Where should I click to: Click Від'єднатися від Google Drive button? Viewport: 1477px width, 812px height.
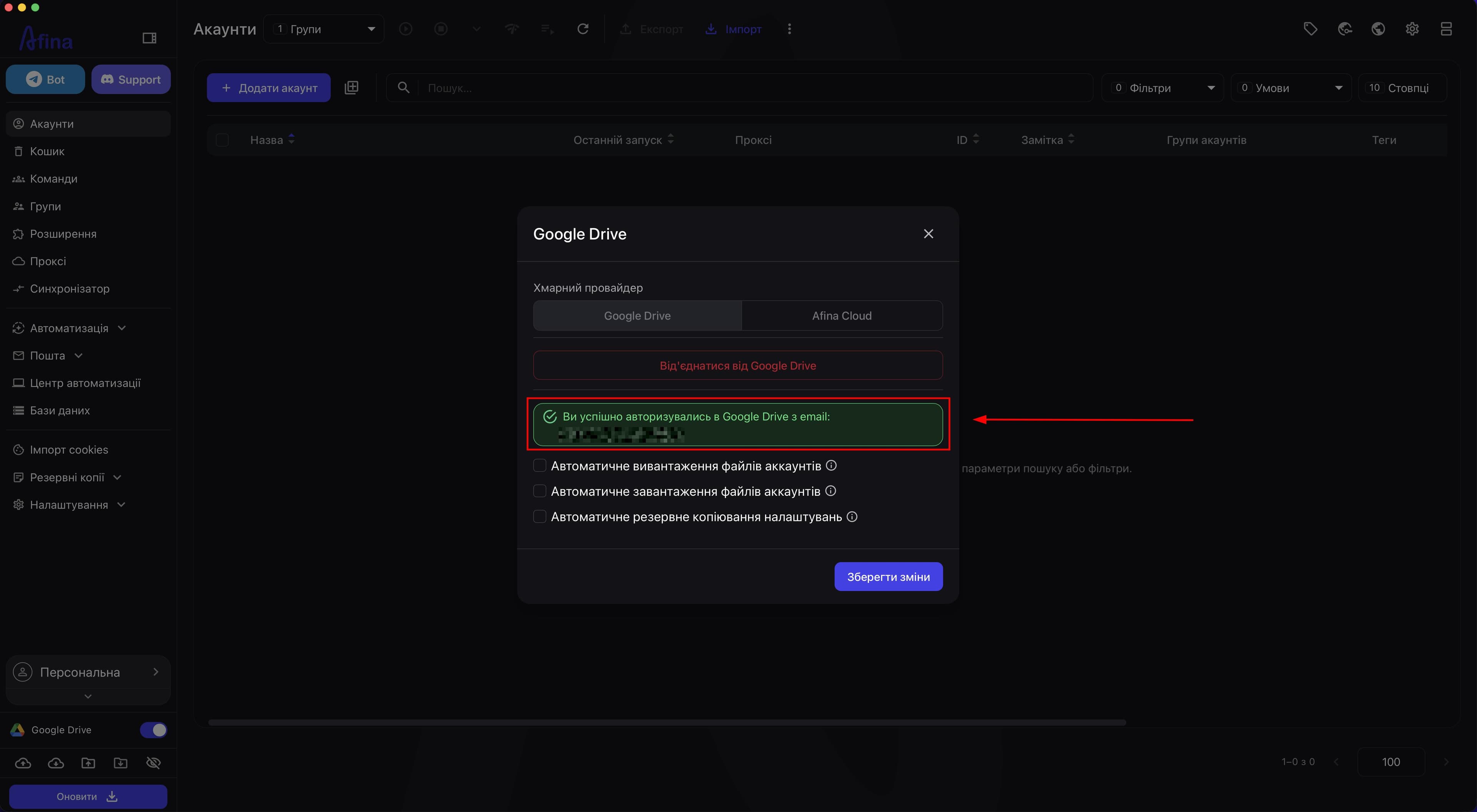coord(738,365)
